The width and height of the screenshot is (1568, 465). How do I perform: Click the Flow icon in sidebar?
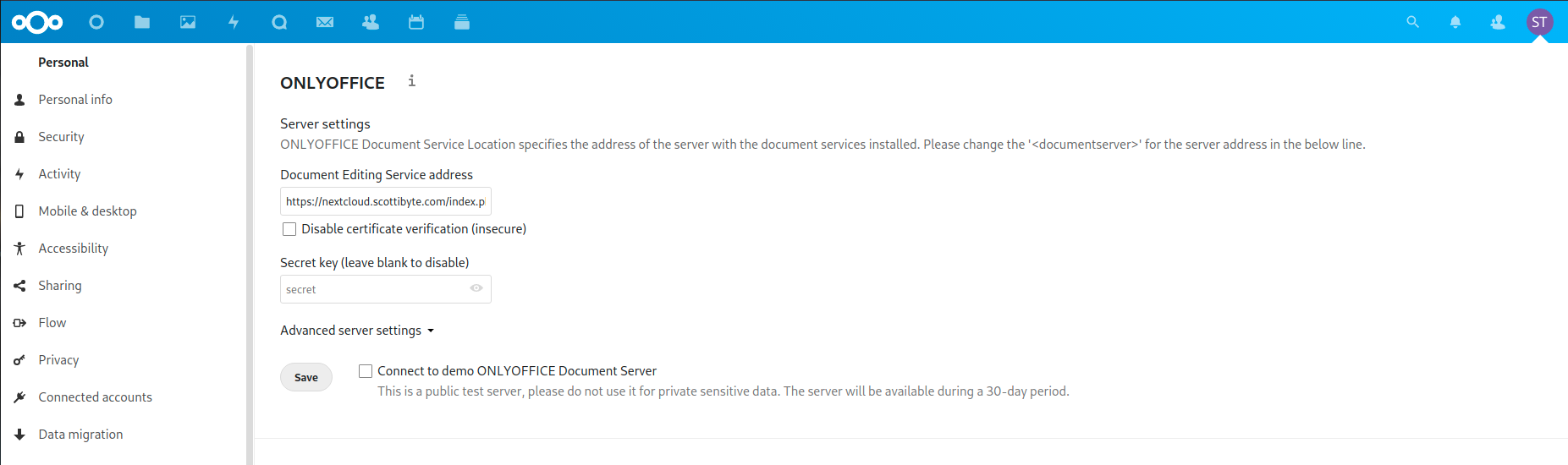(19, 323)
